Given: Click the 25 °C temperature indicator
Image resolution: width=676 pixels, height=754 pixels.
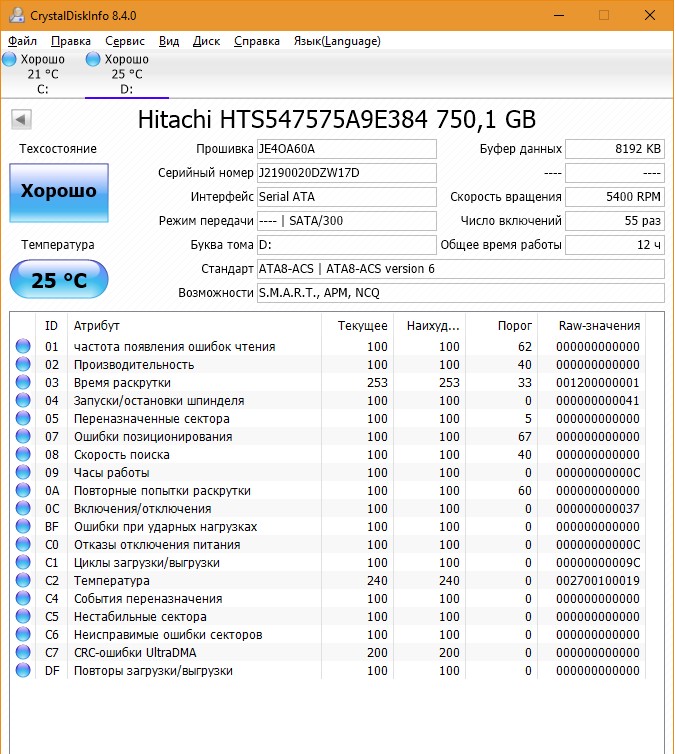Looking at the screenshot, I should 58,280.
